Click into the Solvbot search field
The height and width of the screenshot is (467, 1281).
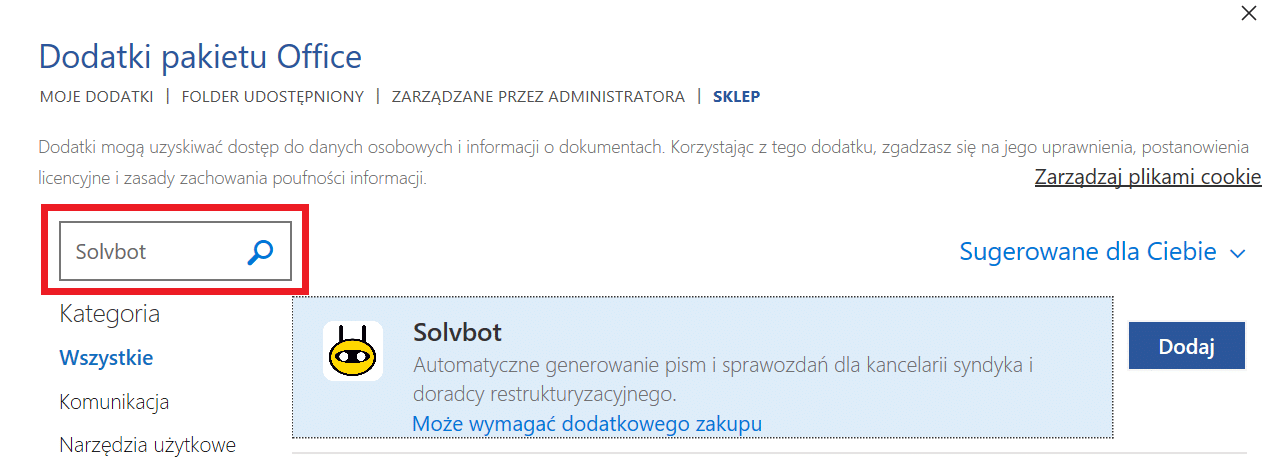(152, 252)
